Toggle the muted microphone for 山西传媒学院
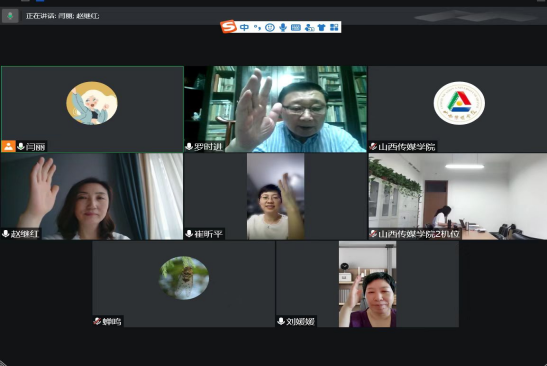 (x=373, y=147)
